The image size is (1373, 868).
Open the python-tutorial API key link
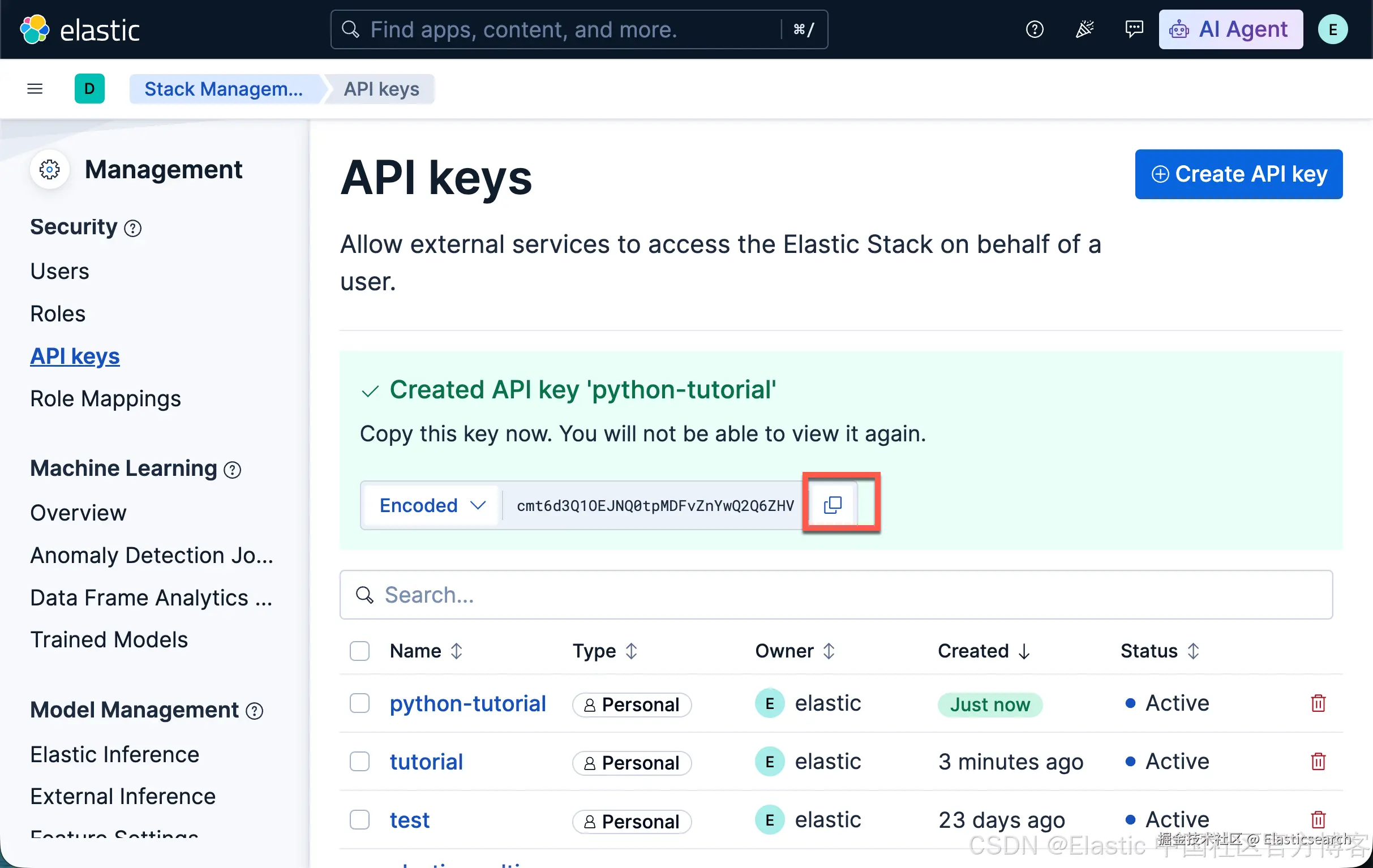(x=467, y=703)
